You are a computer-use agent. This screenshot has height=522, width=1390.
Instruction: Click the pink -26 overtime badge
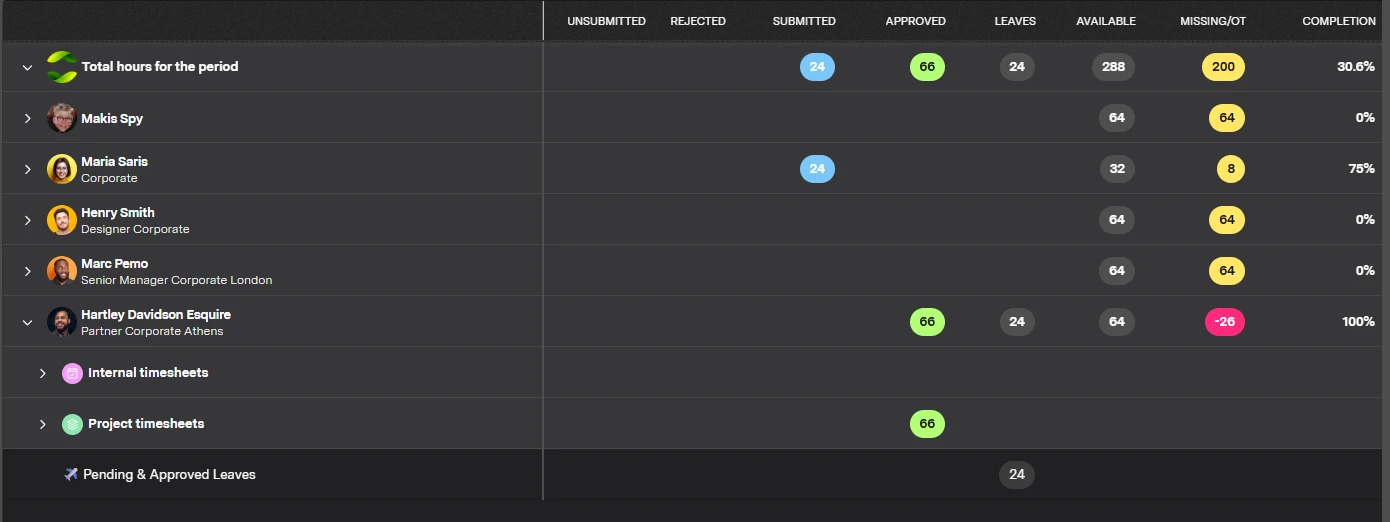[x=1224, y=322]
